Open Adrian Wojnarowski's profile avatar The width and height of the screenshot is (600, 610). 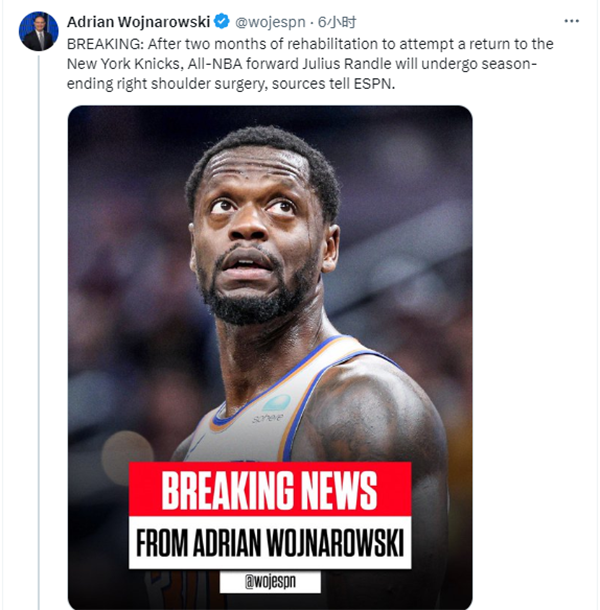click(39, 31)
